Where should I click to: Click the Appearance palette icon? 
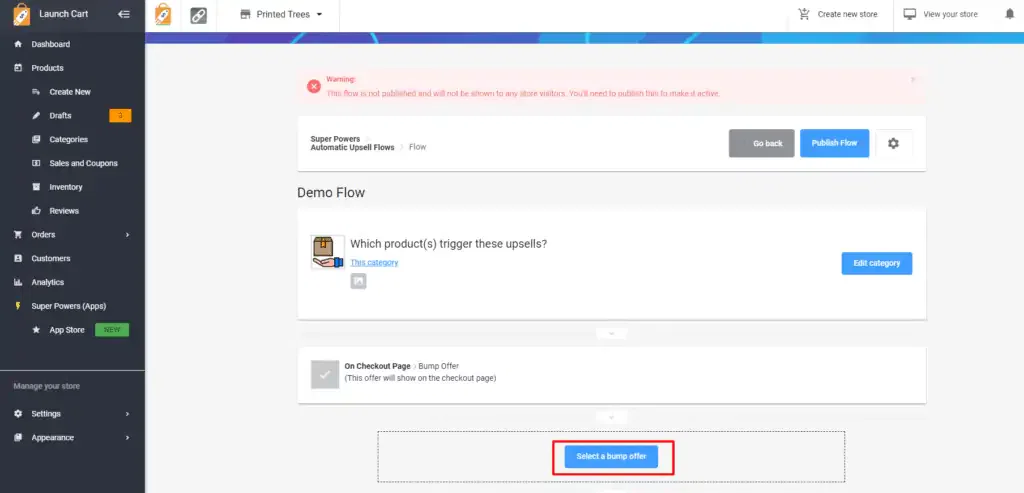click(18, 437)
